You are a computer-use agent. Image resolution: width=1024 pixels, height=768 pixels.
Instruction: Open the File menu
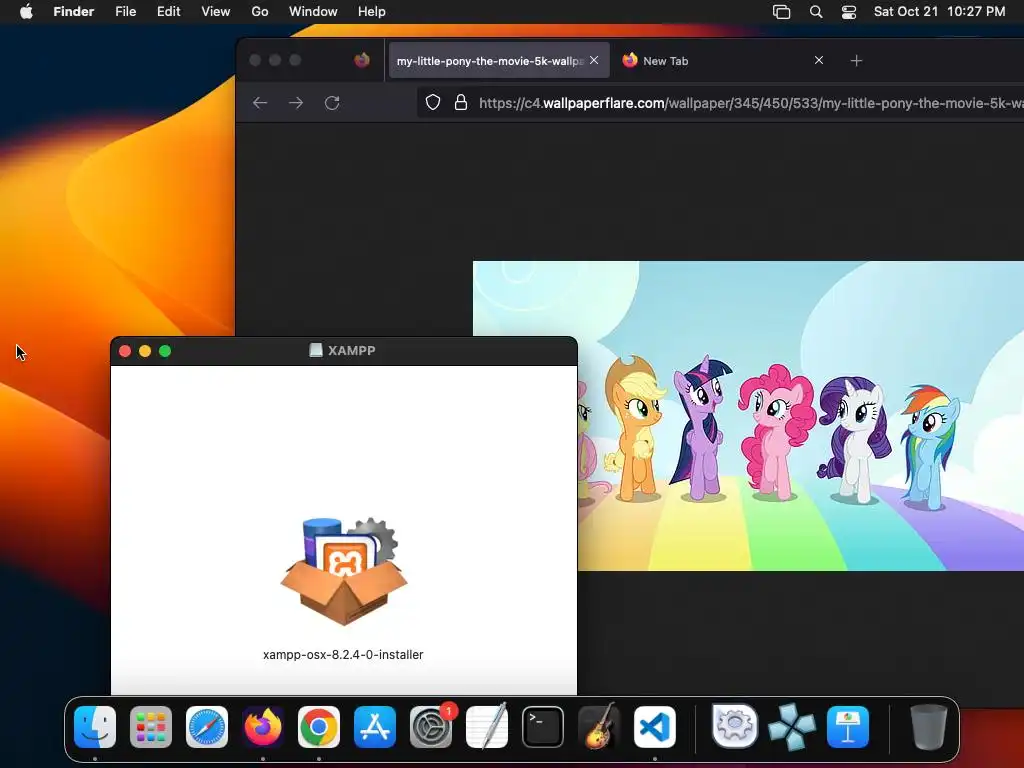pos(125,12)
